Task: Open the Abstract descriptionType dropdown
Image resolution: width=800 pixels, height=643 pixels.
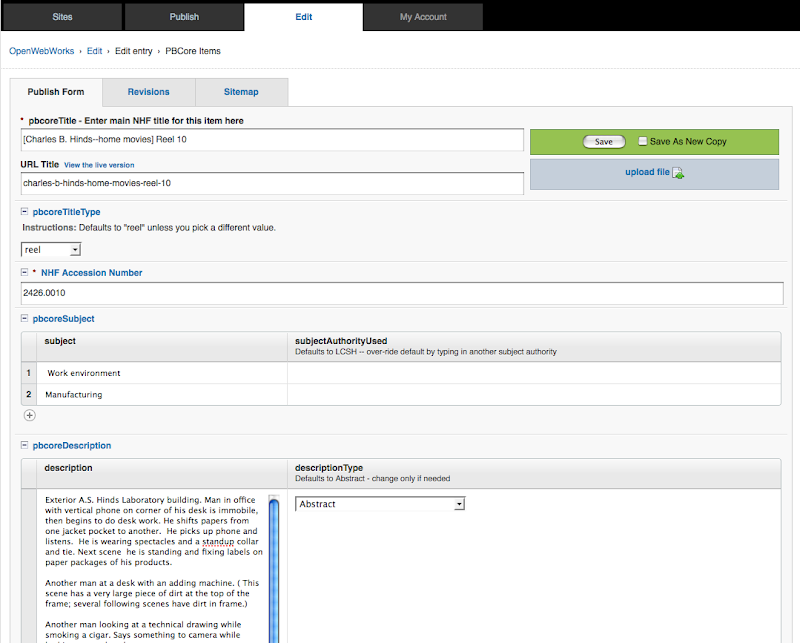Action: coord(380,504)
